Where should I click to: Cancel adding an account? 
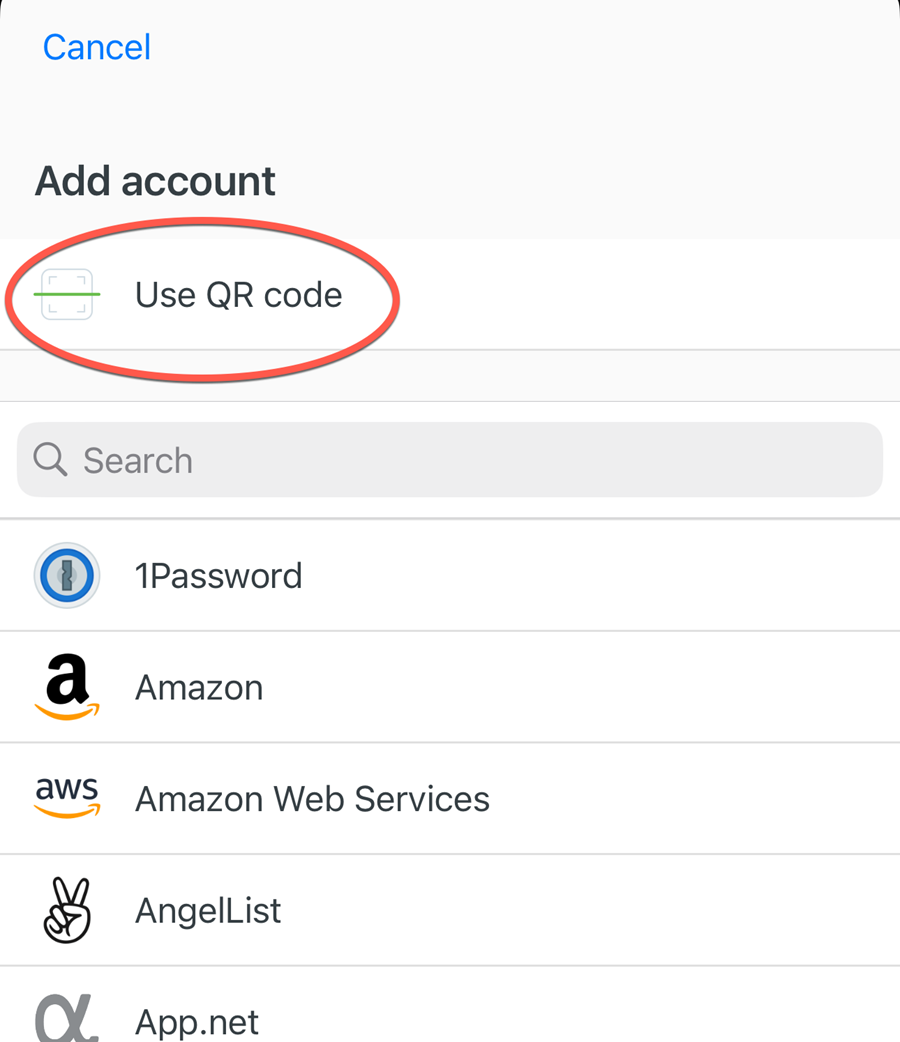pos(97,47)
